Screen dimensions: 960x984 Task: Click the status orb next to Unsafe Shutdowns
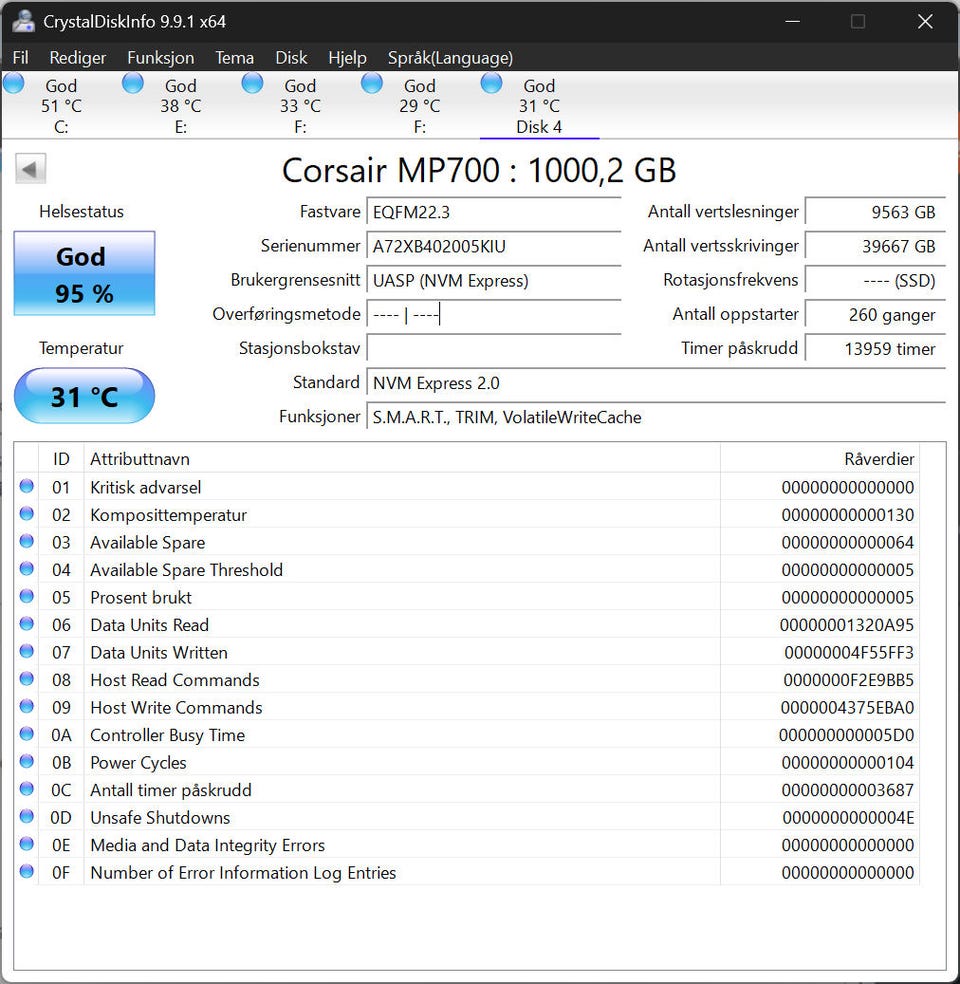click(x=26, y=816)
